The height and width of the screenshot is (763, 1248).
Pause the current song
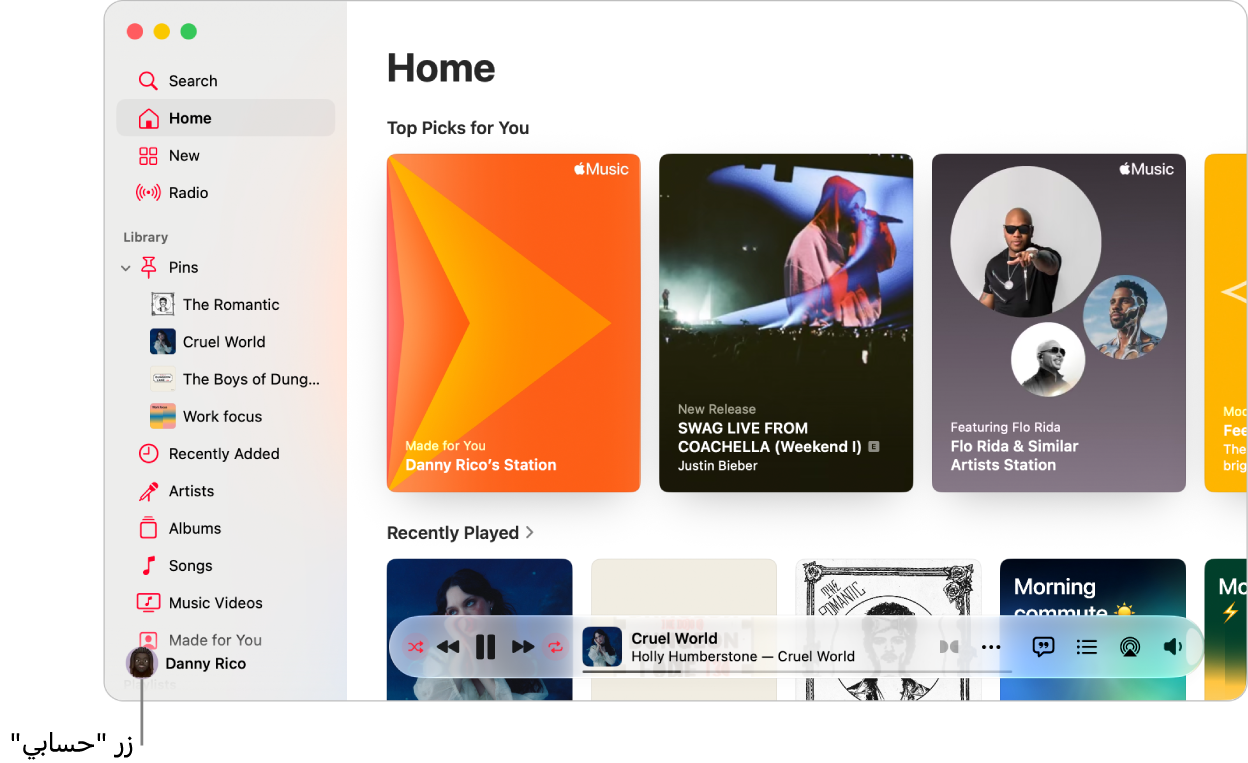pyautogui.click(x=485, y=647)
